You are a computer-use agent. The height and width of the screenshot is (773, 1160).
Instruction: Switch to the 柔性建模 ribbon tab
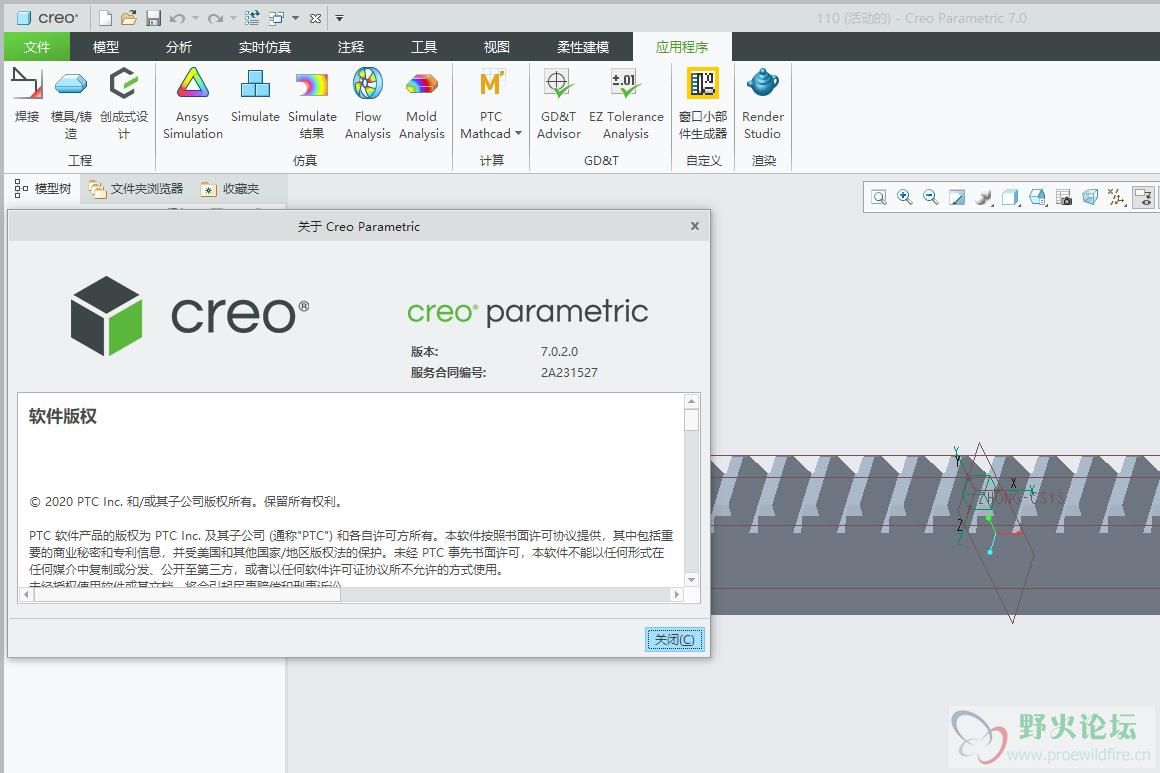click(x=583, y=47)
